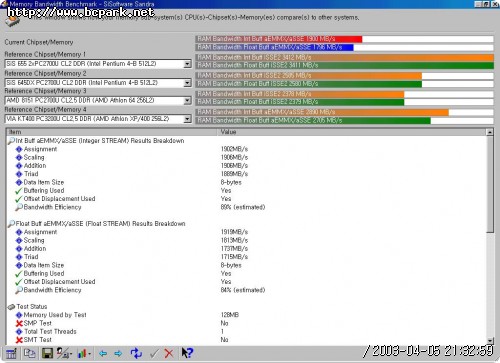Click the 1813MB/s Float Scaling value
Viewport: 500px width, 363px height.
pos(234,240)
